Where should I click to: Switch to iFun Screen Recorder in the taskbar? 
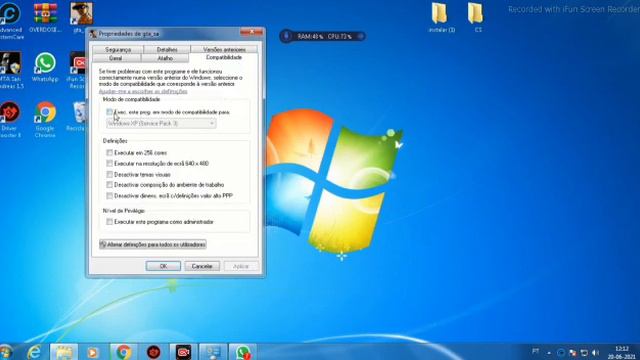coord(183,352)
